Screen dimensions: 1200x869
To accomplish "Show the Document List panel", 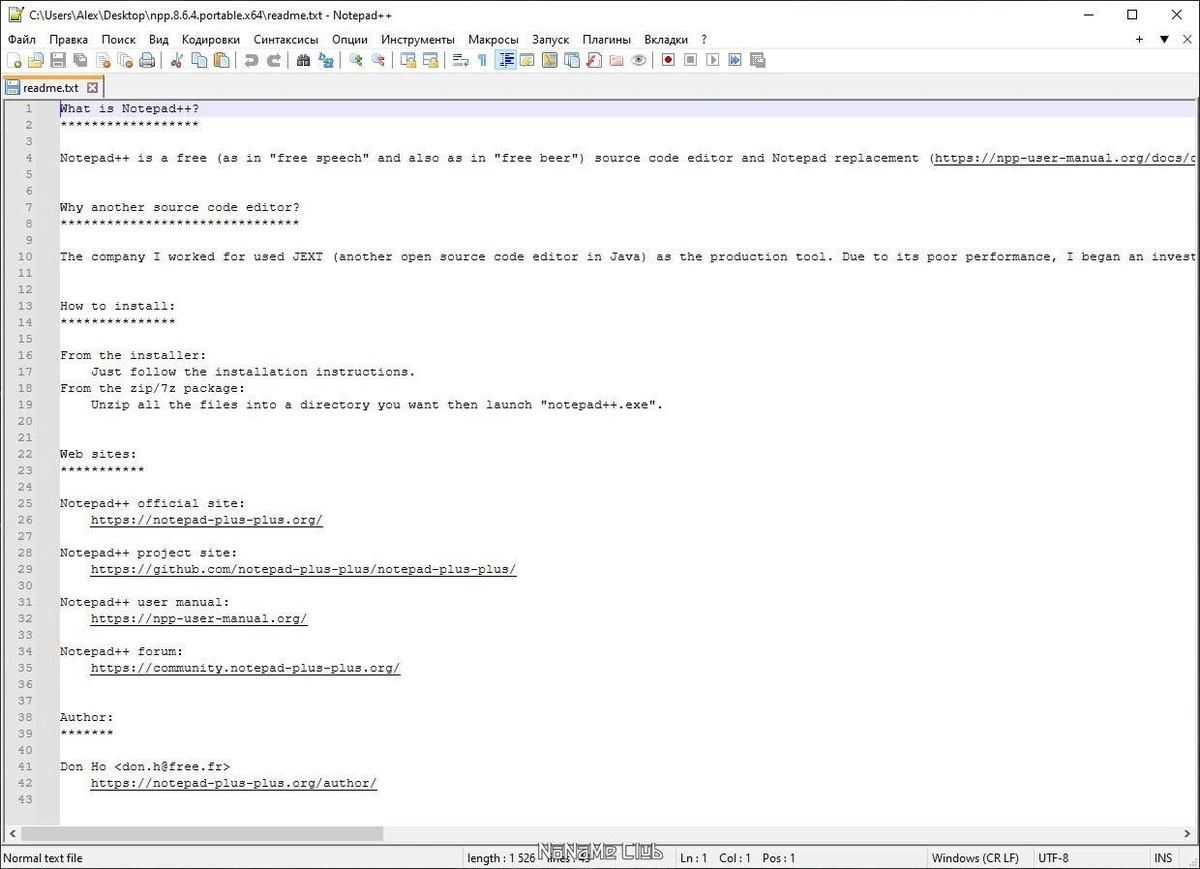I will 571,60.
